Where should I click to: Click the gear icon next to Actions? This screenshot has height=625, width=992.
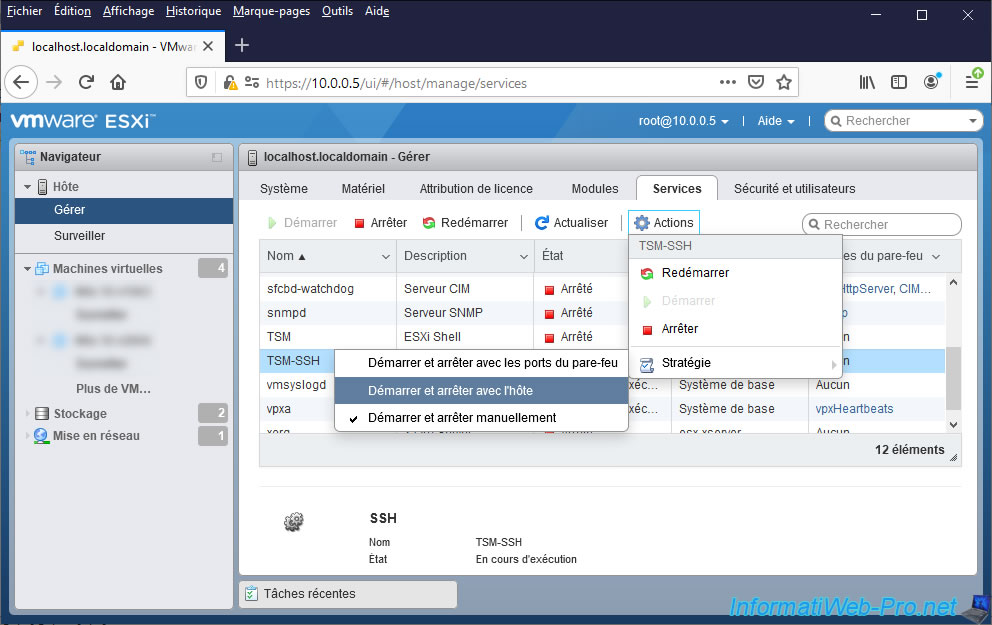(x=642, y=223)
